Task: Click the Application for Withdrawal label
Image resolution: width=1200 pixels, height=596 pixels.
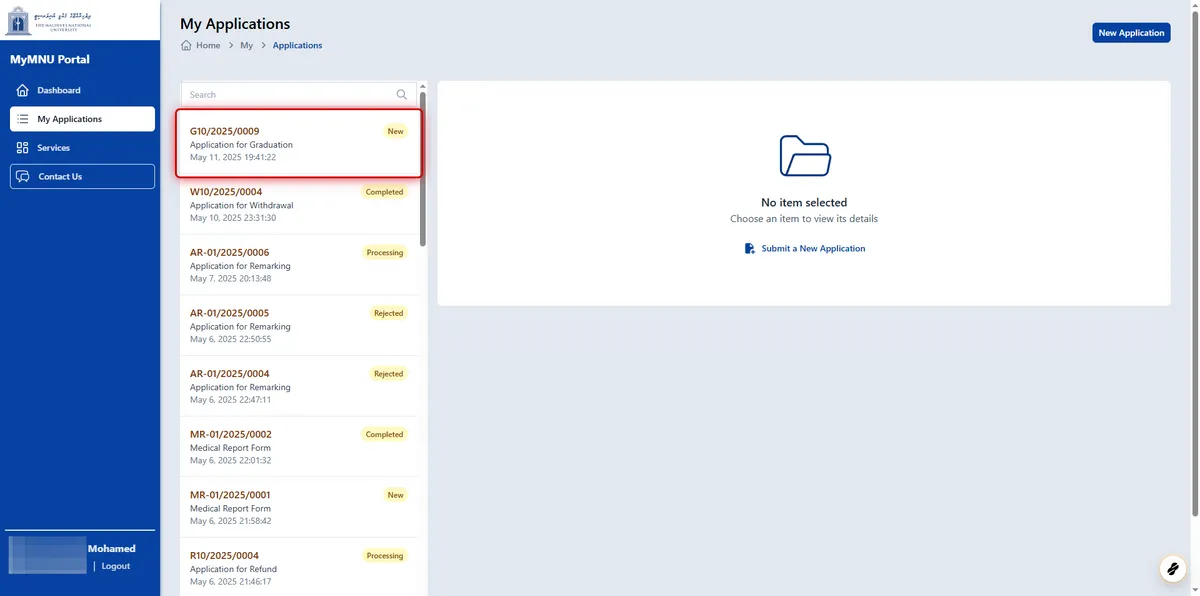Action: pos(241,205)
